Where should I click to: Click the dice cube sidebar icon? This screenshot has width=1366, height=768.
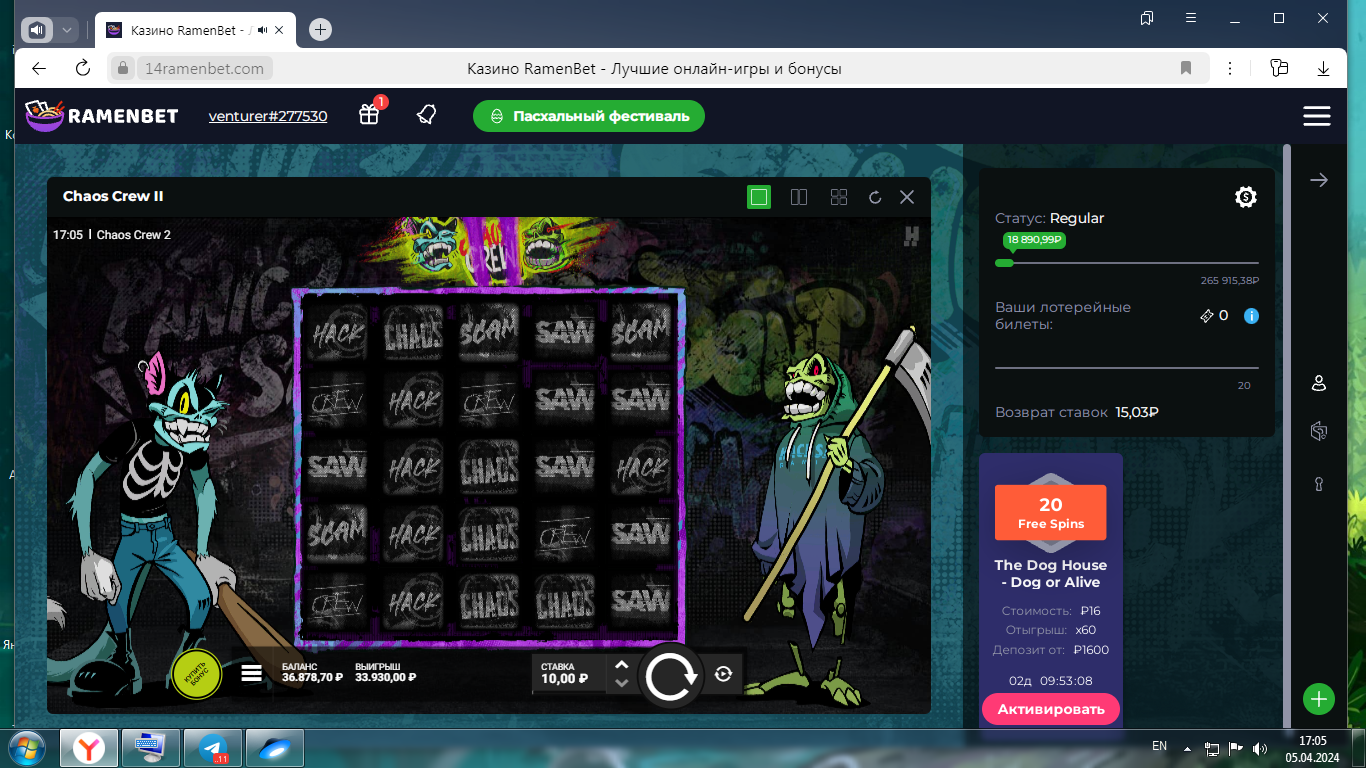(x=1319, y=431)
